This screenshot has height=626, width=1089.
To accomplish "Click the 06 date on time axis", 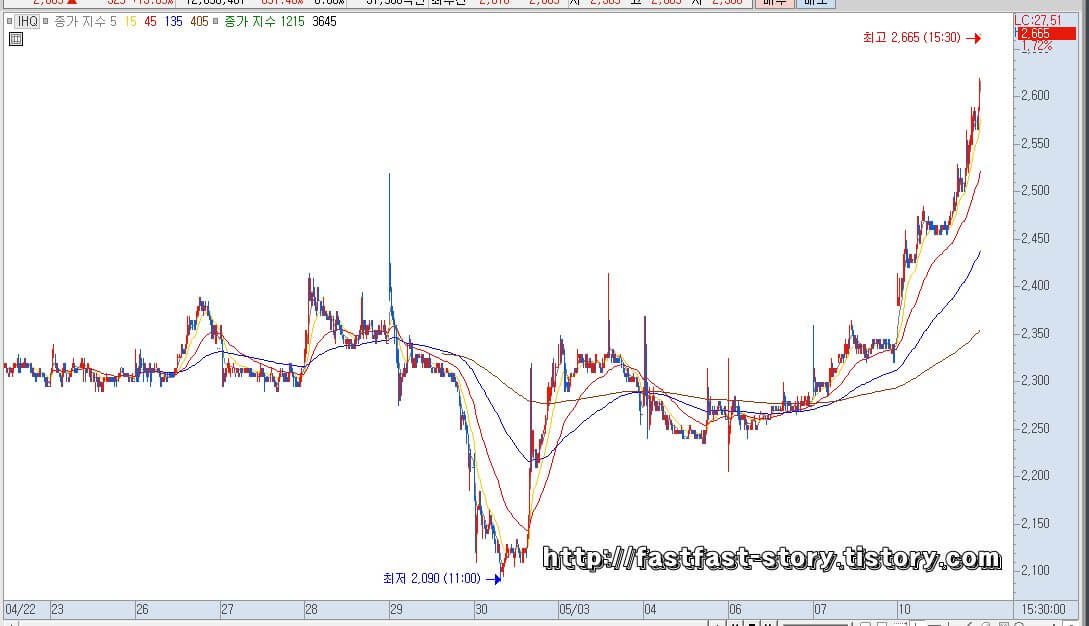I will click(x=735, y=609).
